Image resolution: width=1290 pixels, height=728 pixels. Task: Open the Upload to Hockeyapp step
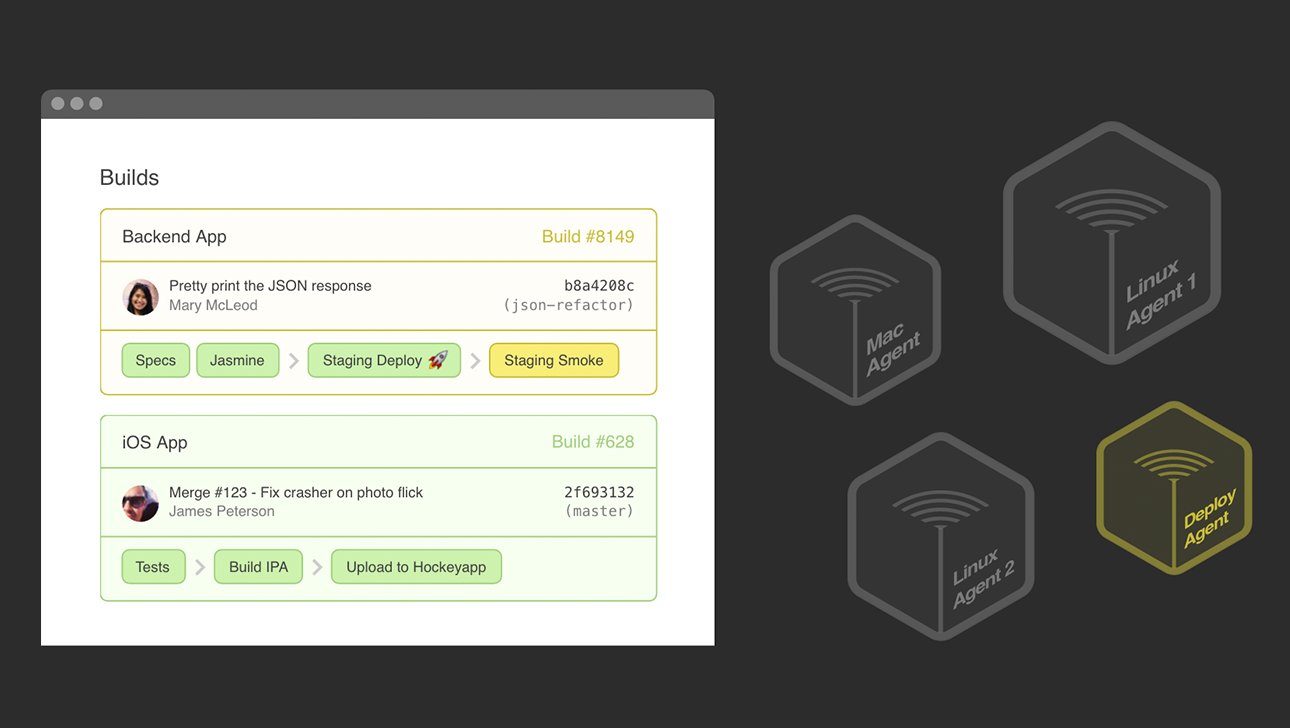416,567
